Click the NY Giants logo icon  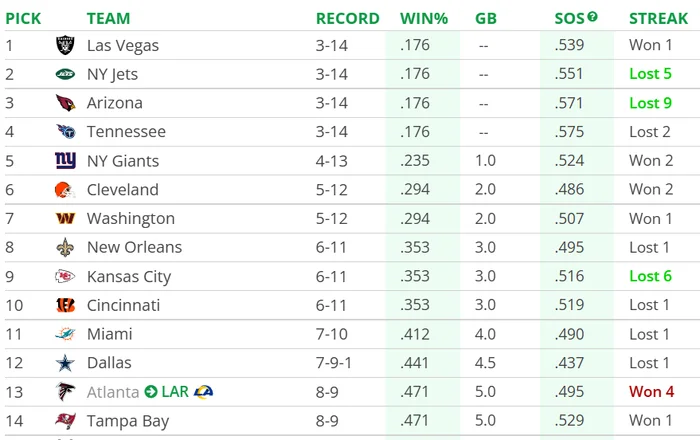coord(65,161)
